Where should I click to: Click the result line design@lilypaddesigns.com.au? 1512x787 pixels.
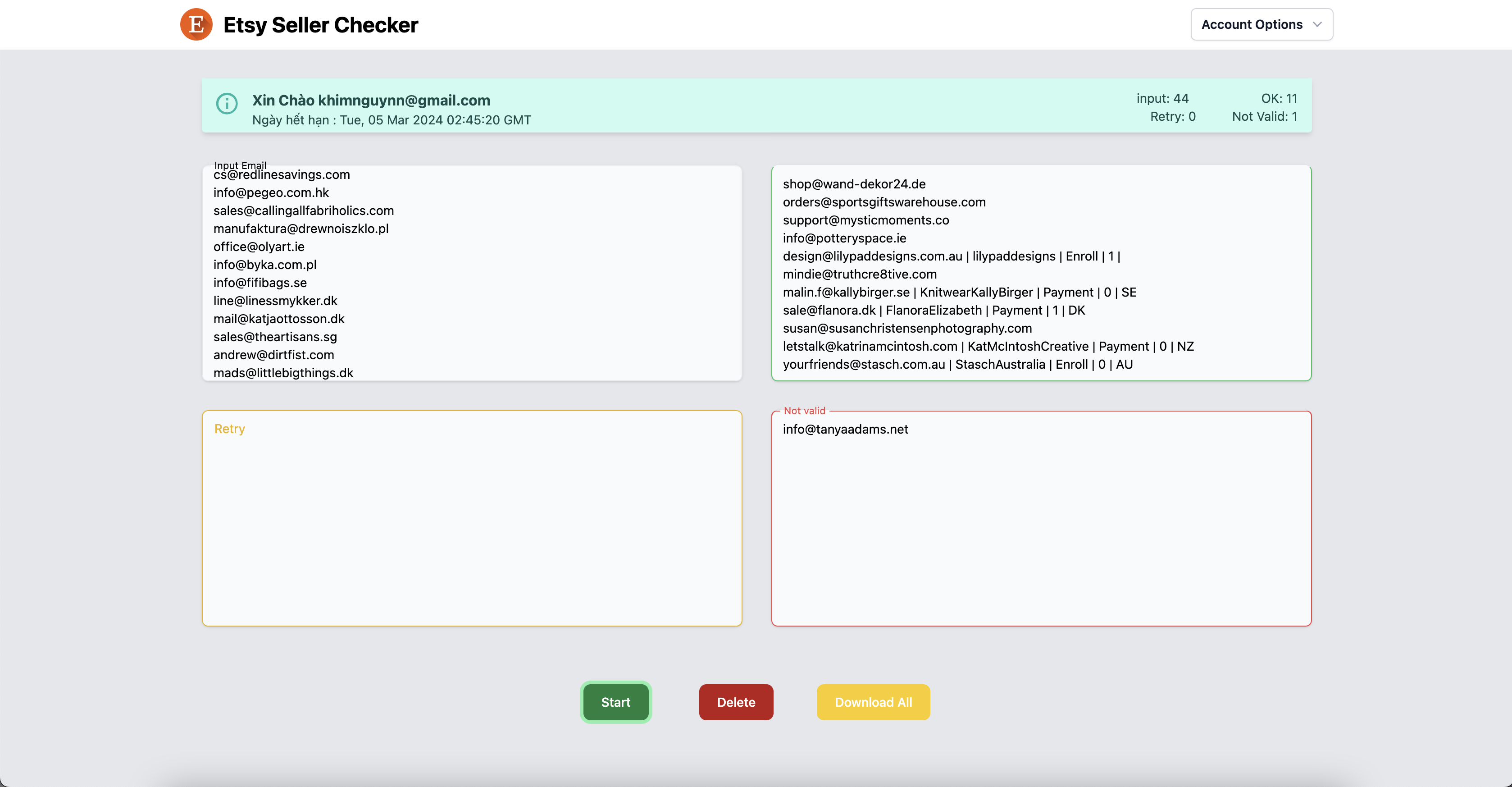pos(952,256)
